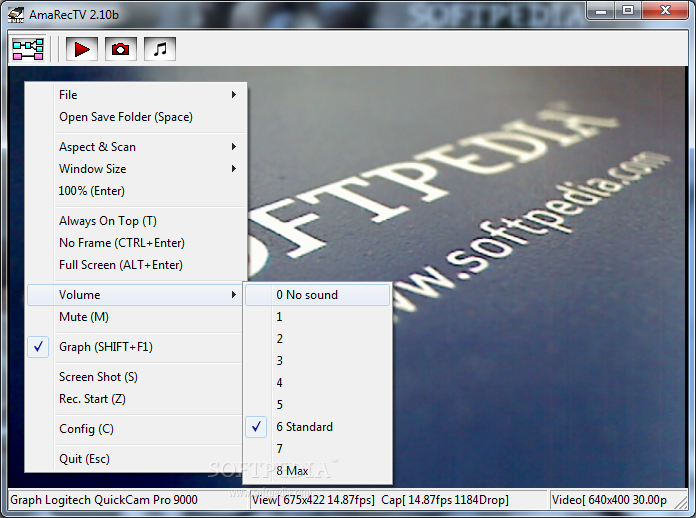Screen dimensions: 696x518
Task: Select Full Screen (ALT+Enter)
Action: [137, 265]
